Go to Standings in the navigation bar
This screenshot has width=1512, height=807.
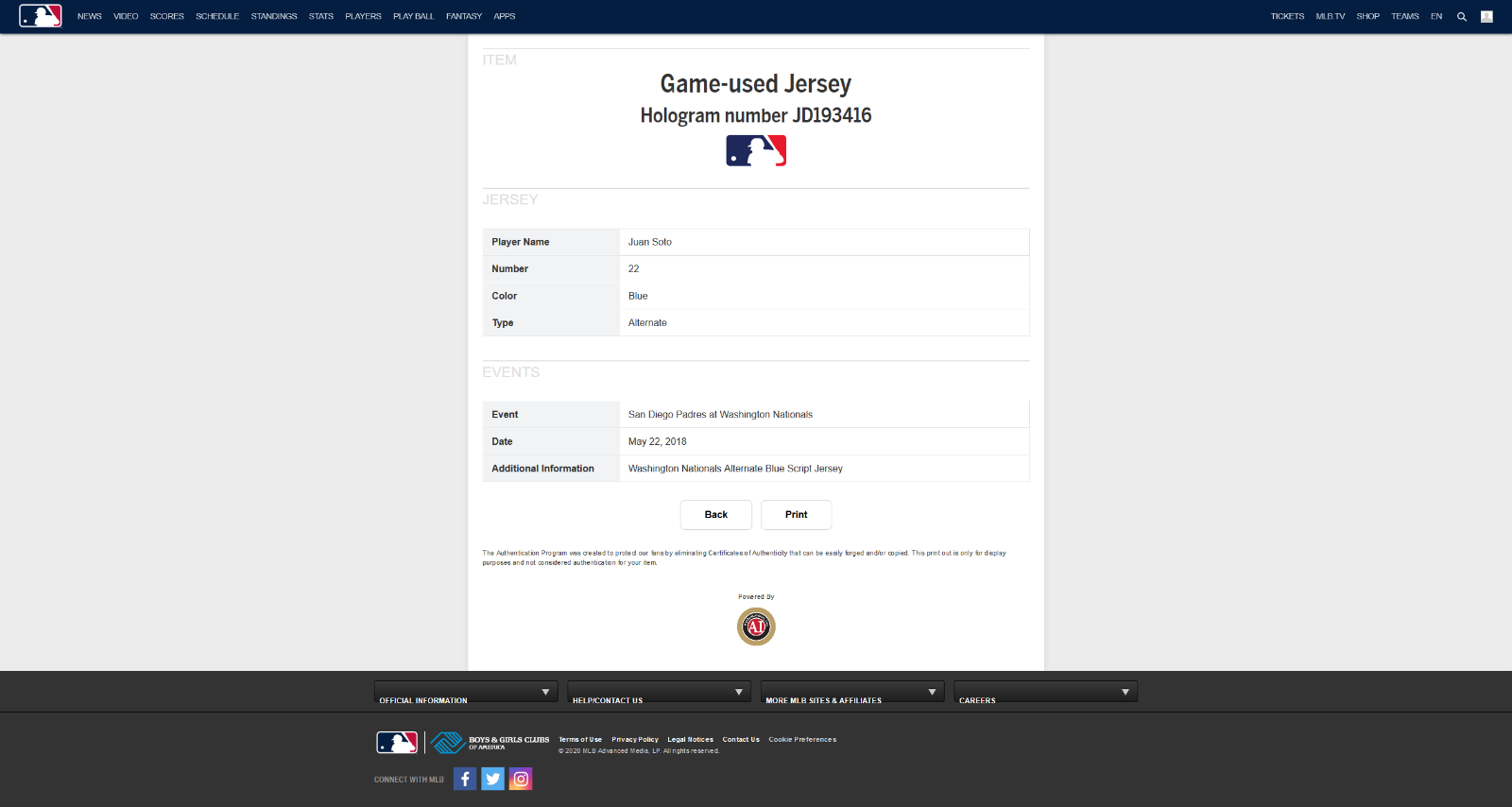tap(274, 17)
